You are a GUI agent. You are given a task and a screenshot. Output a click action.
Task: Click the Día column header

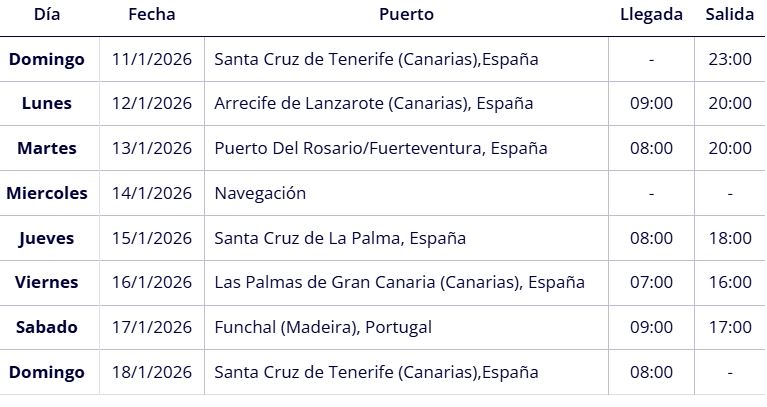point(47,15)
